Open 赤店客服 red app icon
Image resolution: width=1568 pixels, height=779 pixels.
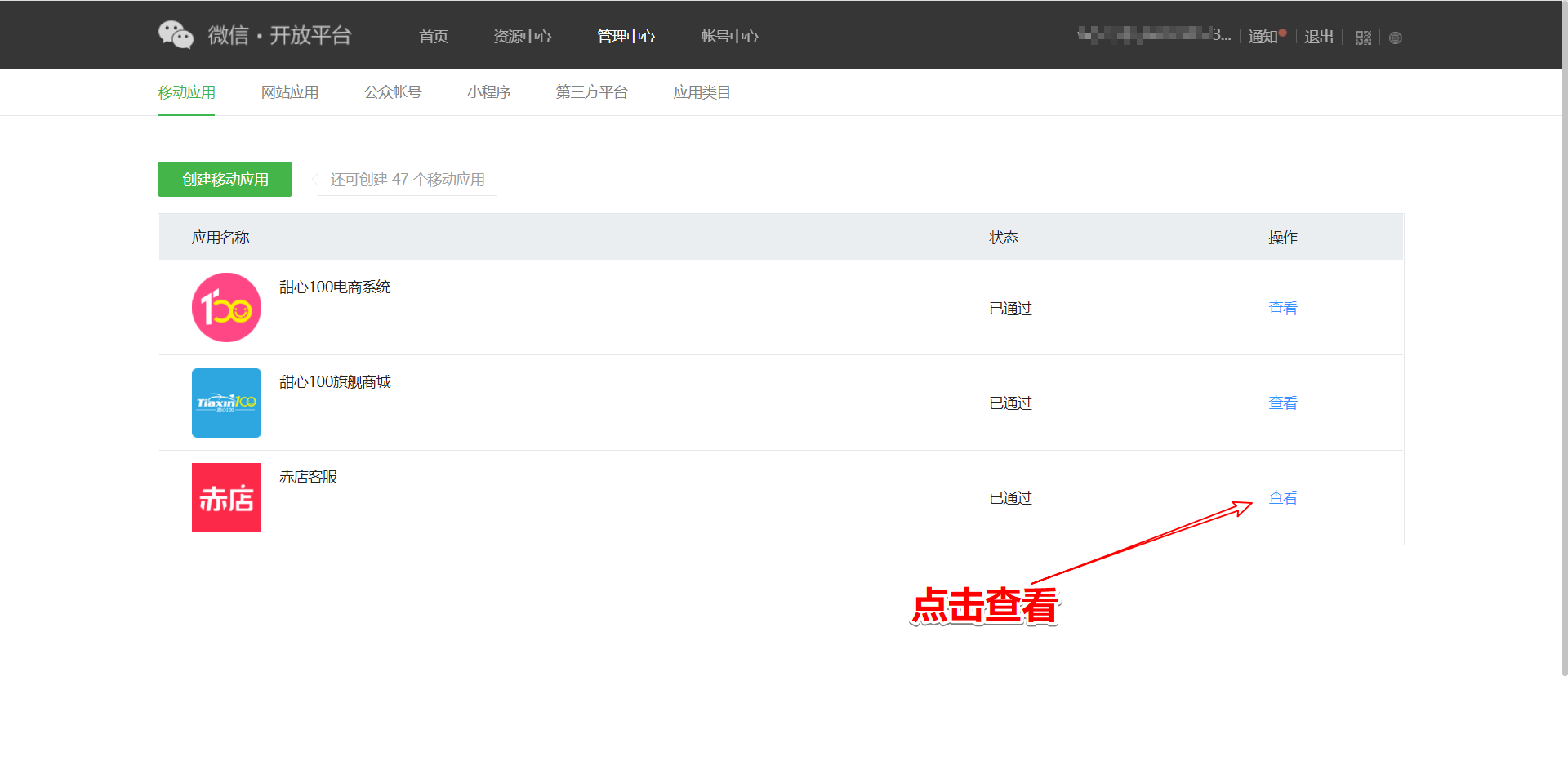(226, 497)
